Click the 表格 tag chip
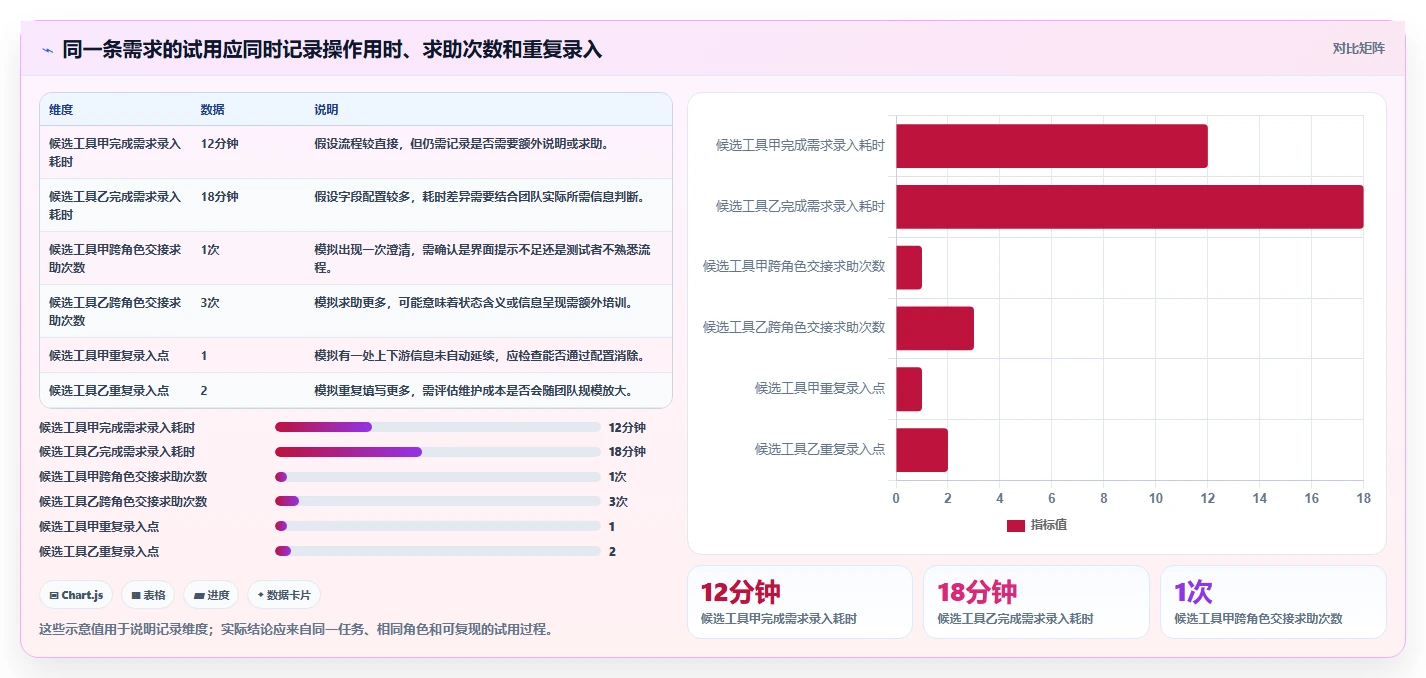The width and height of the screenshot is (1426, 678). 148,595
